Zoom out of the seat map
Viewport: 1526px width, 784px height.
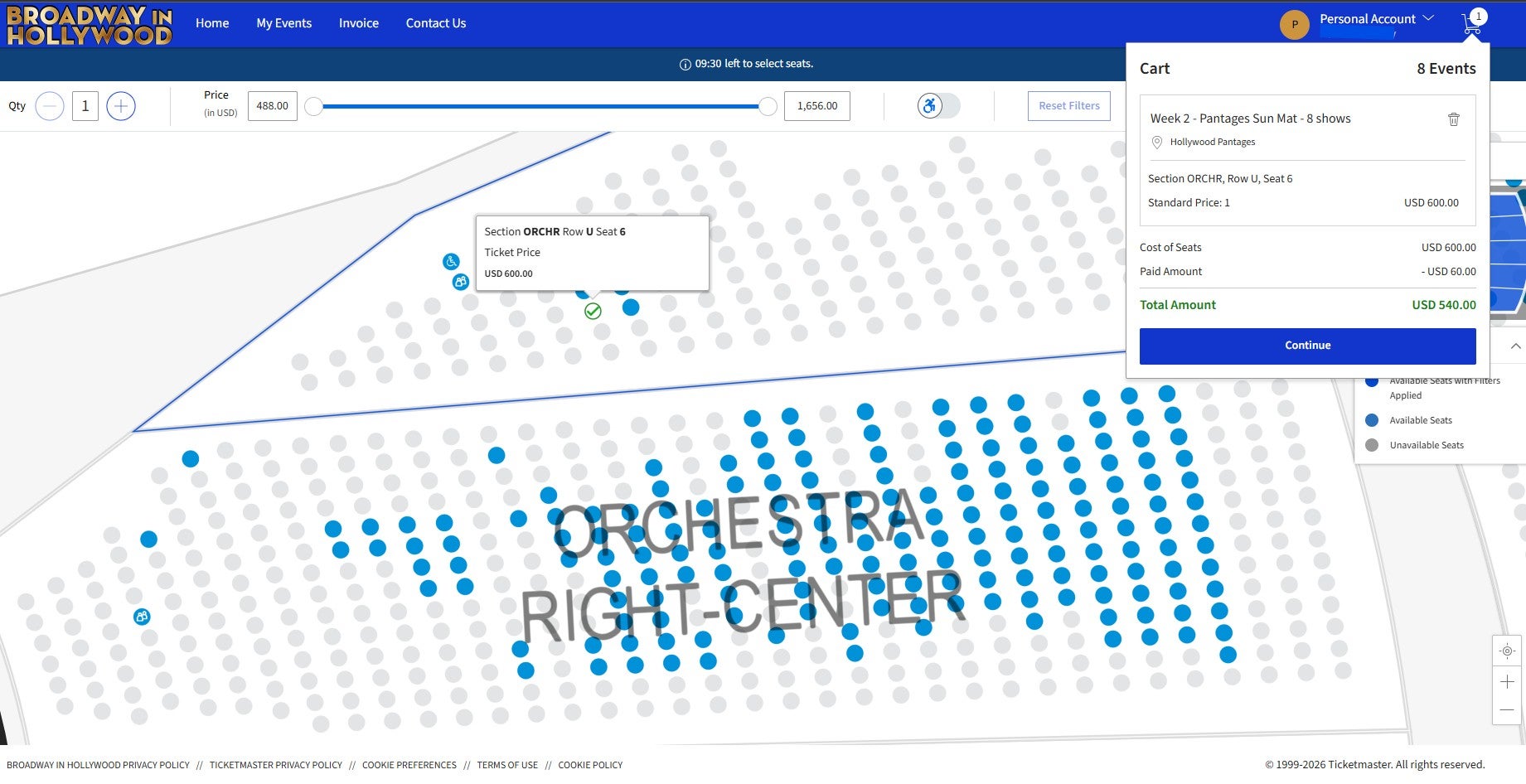[x=1507, y=710]
